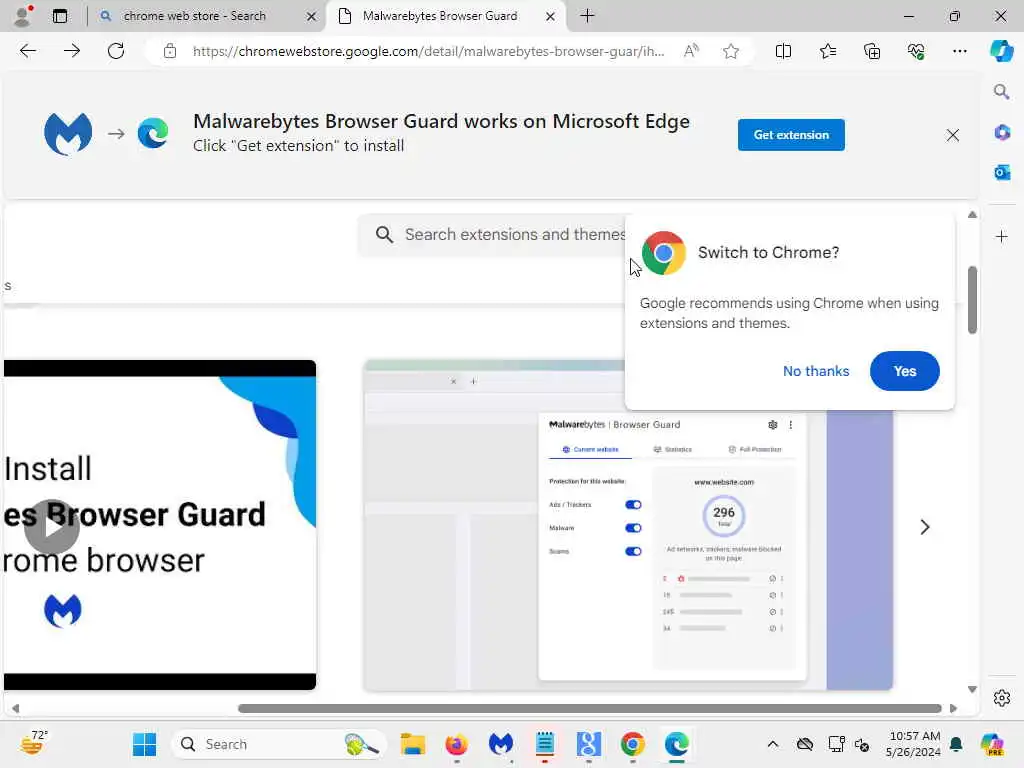Click the taskbar Search box
This screenshot has width=1024, height=768.
tap(280, 744)
